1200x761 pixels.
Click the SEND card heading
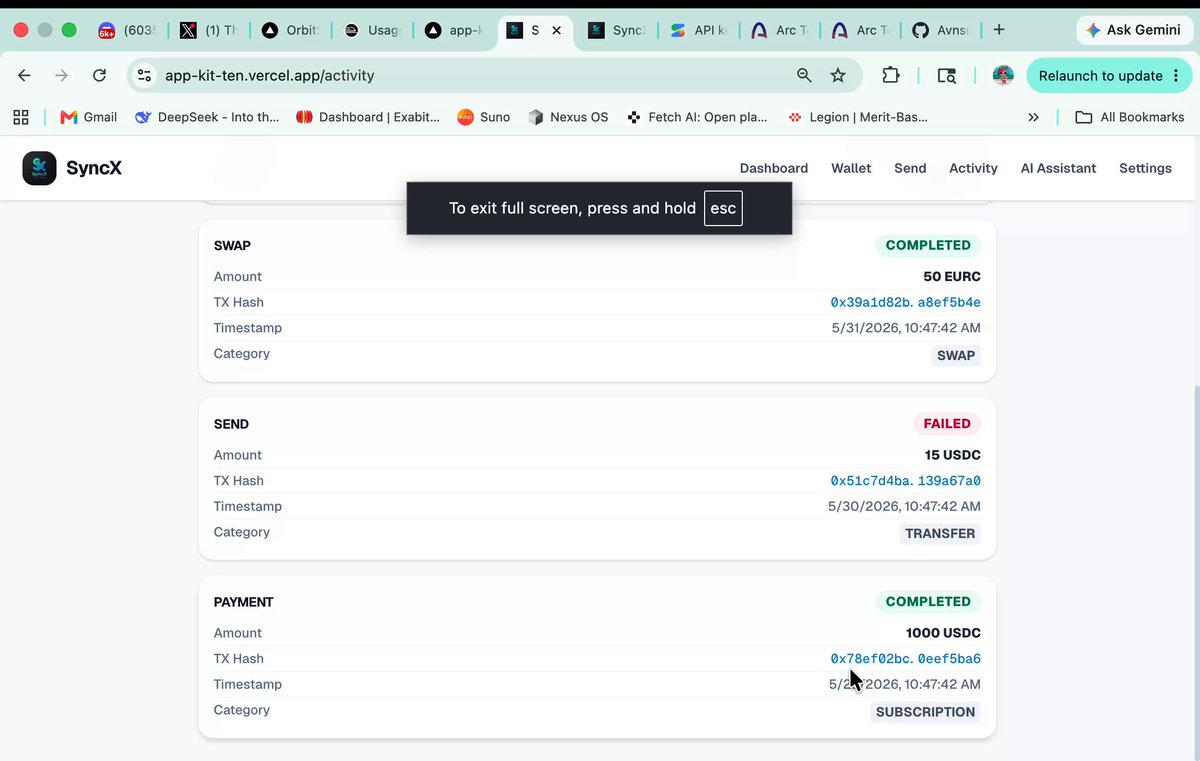tap(231, 424)
